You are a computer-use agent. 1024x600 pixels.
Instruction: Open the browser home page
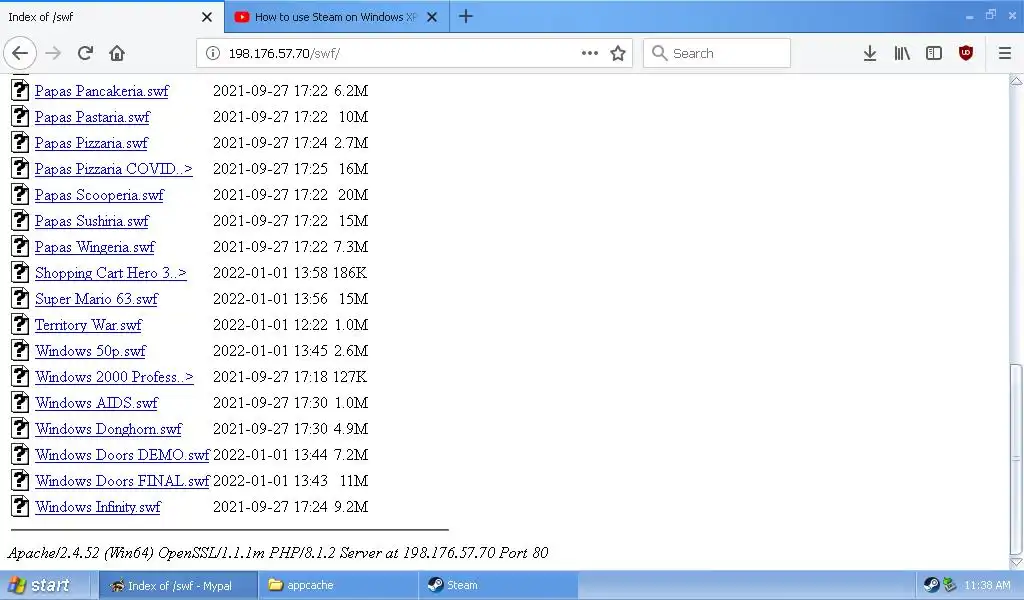tap(117, 53)
